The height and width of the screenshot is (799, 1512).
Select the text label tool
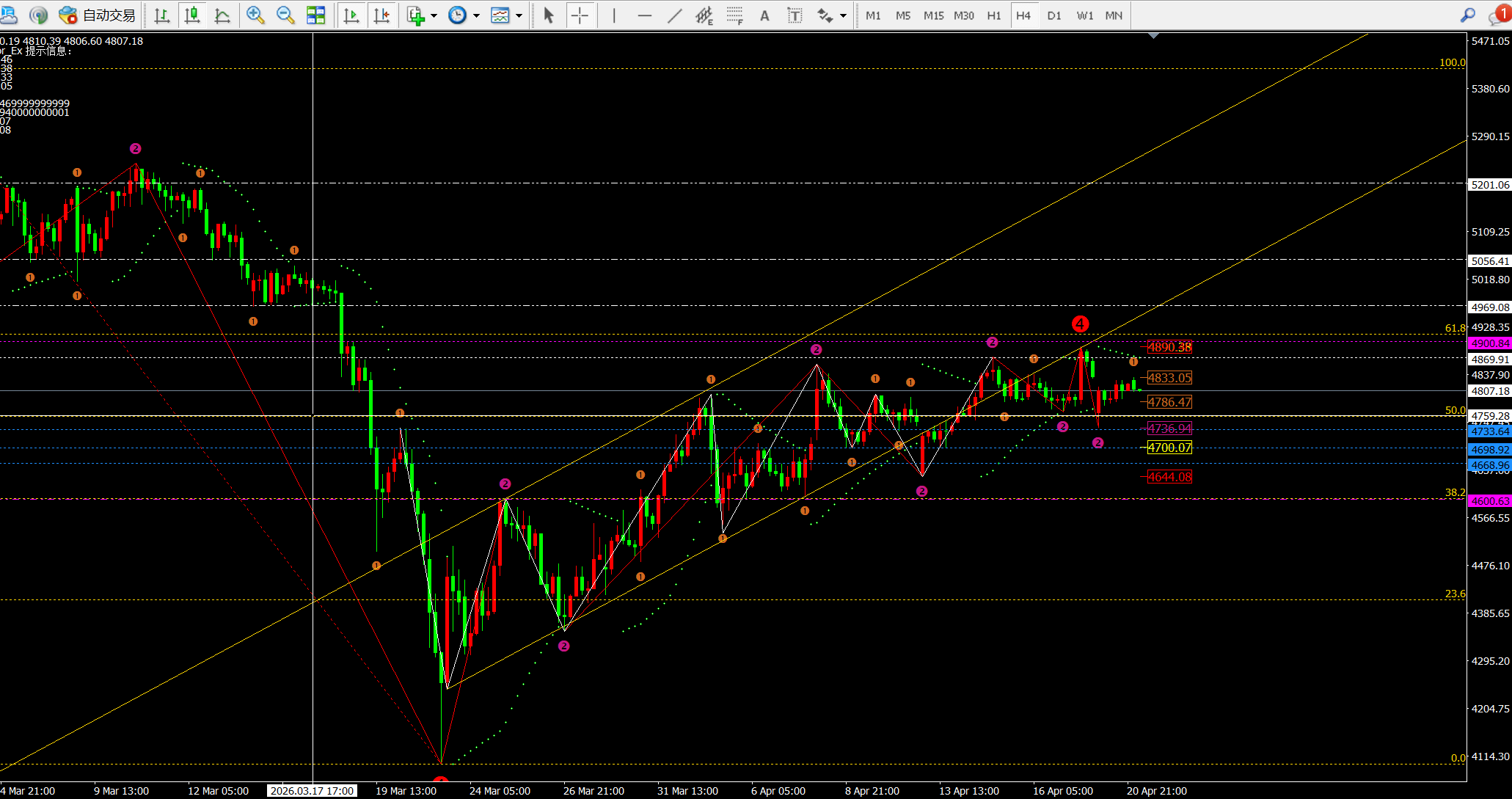pyautogui.click(x=795, y=15)
